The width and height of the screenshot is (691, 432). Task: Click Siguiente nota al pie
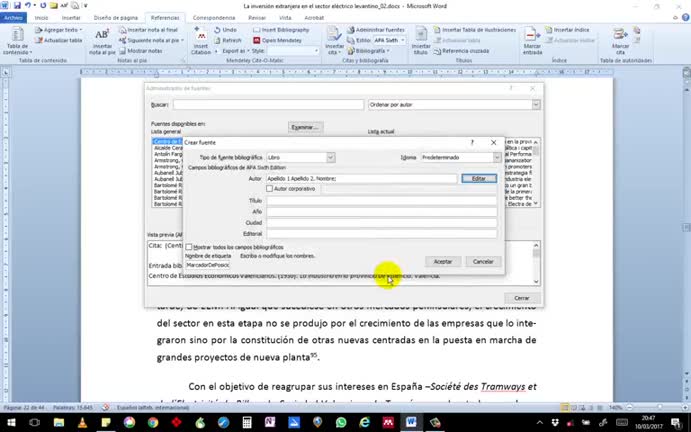click(x=151, y=40)
